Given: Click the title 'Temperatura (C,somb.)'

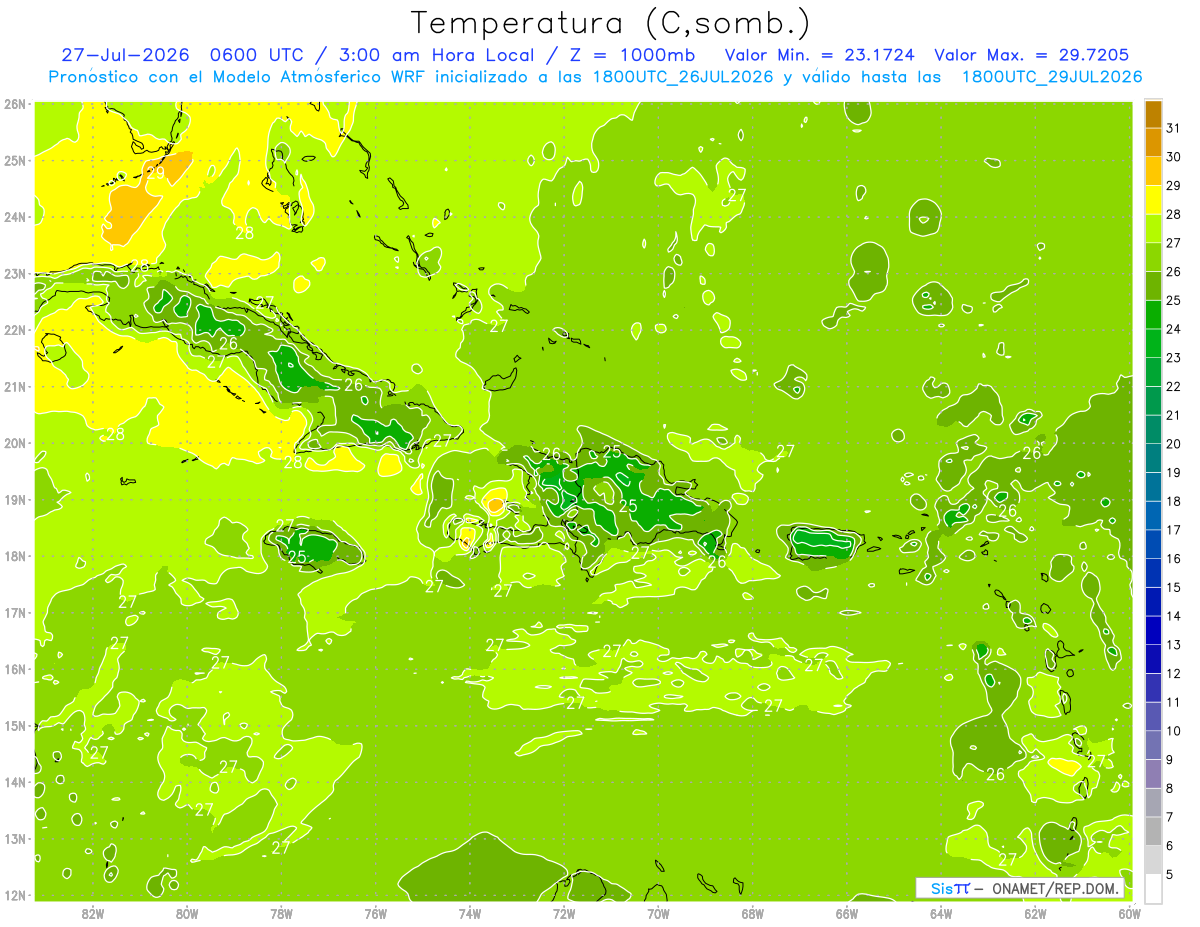Looking at the screenshot, I should coord(611,22).
